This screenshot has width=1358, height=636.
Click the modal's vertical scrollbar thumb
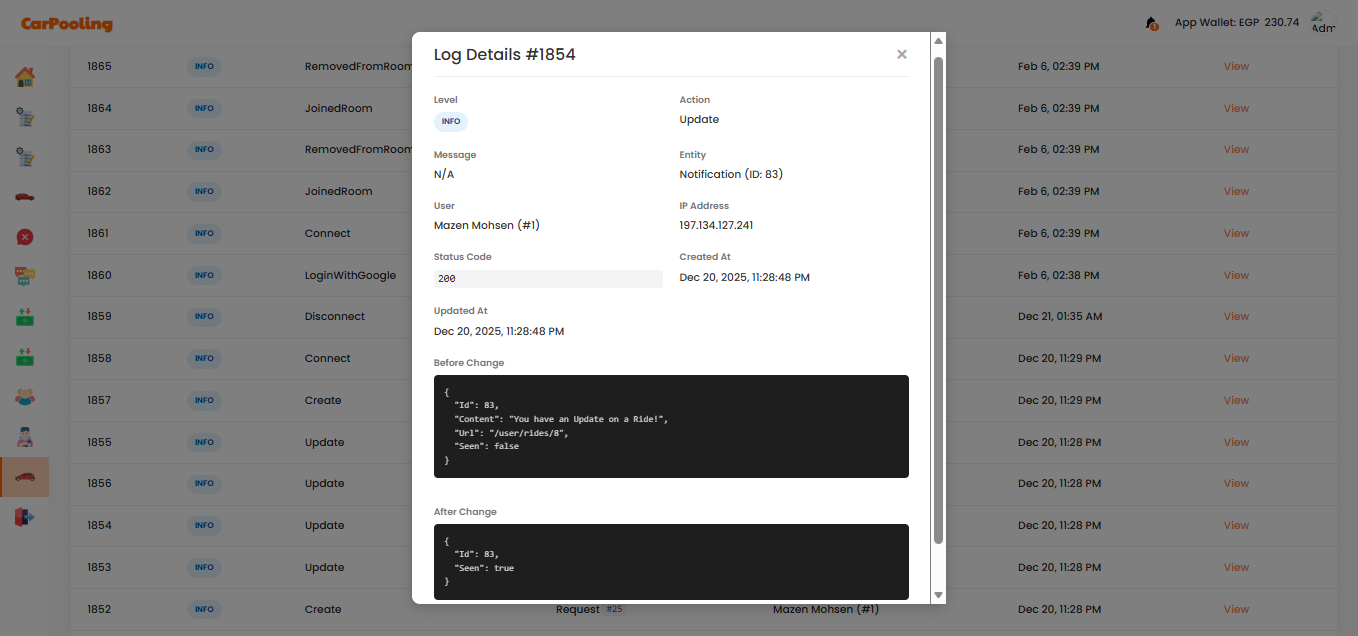[938, 300]
